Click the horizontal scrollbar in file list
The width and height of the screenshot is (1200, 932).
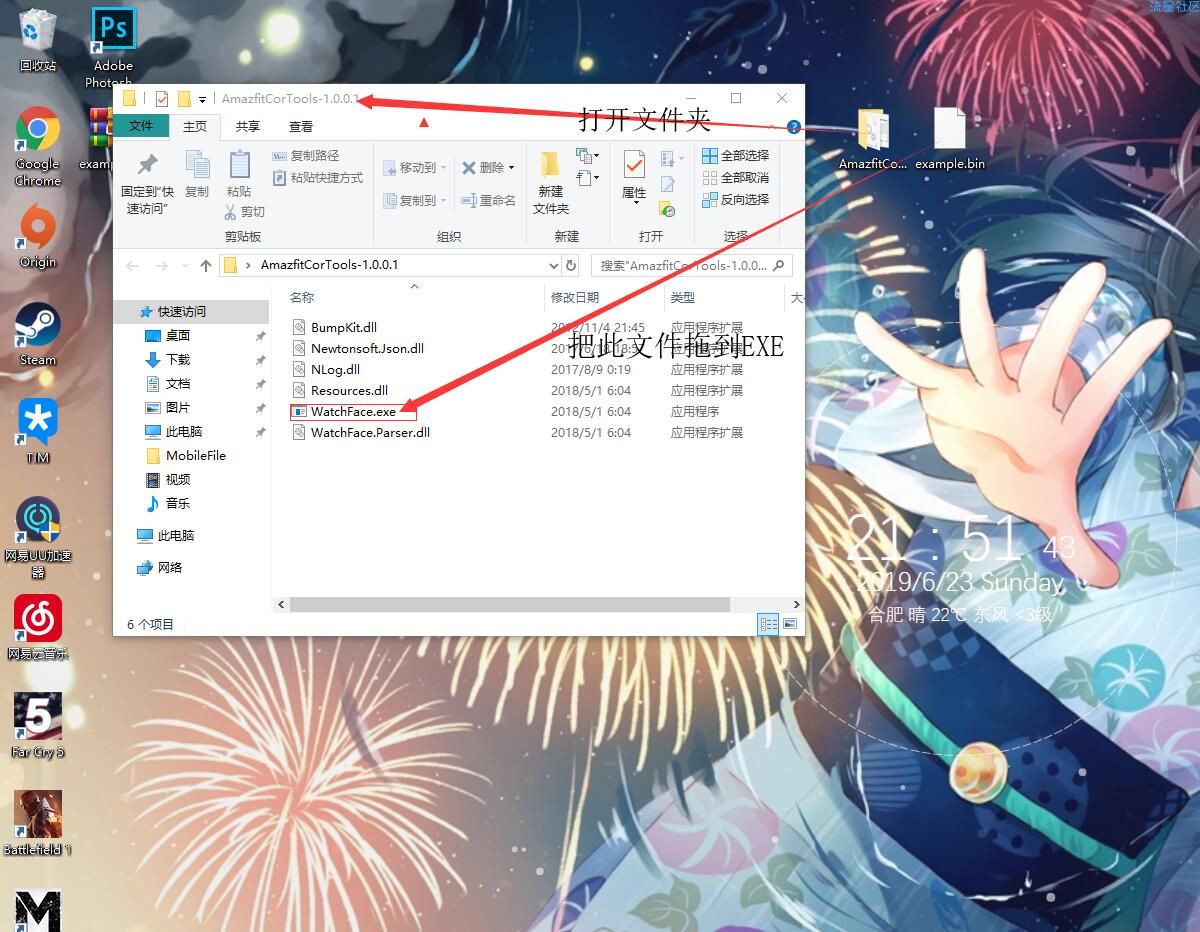pyautogui.click(x=509, y=604)
